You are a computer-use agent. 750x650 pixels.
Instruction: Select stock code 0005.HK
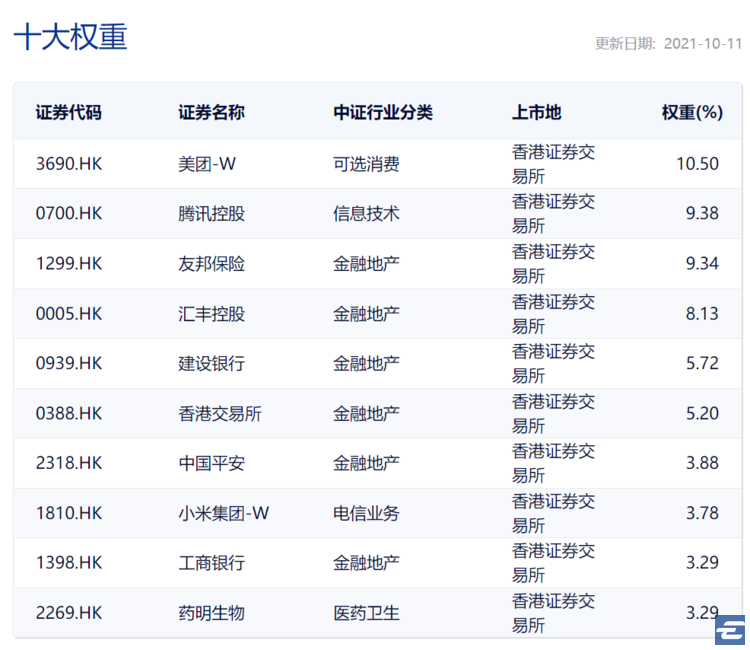pyautogui.click(x=69, y=314)
